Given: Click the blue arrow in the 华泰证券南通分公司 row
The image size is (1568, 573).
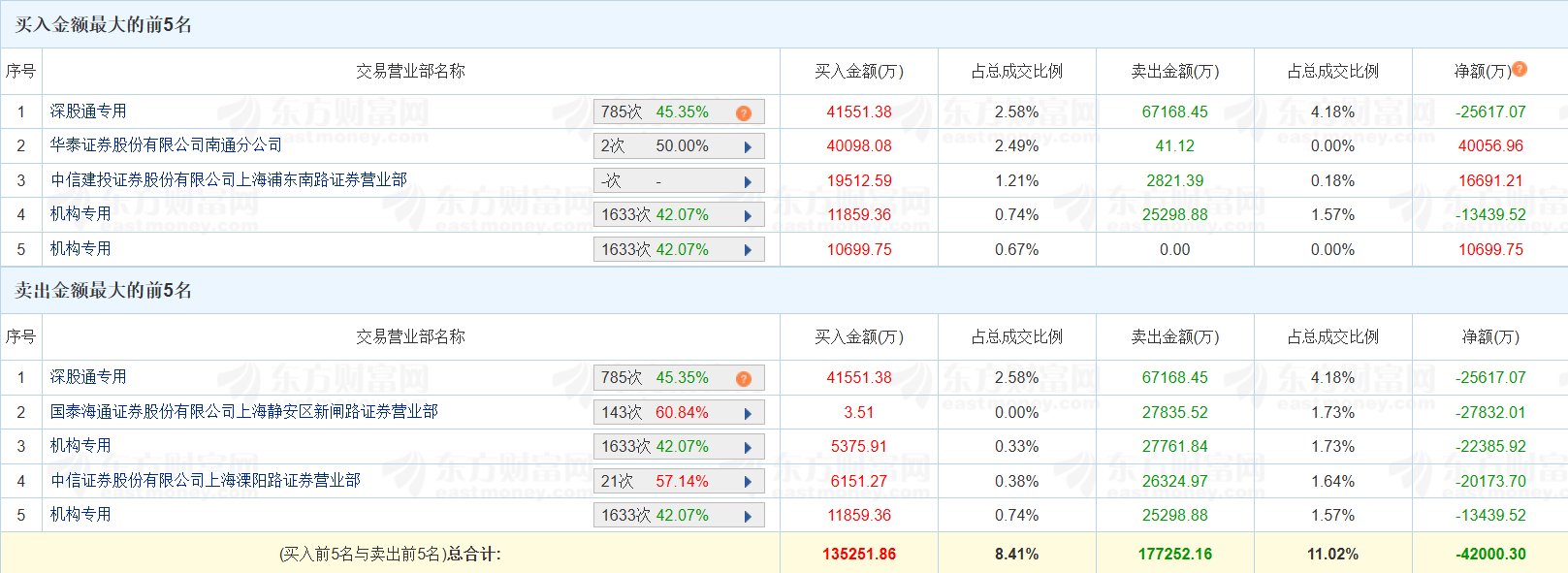Looking at the screenshot, I should (x=748, y=147).
